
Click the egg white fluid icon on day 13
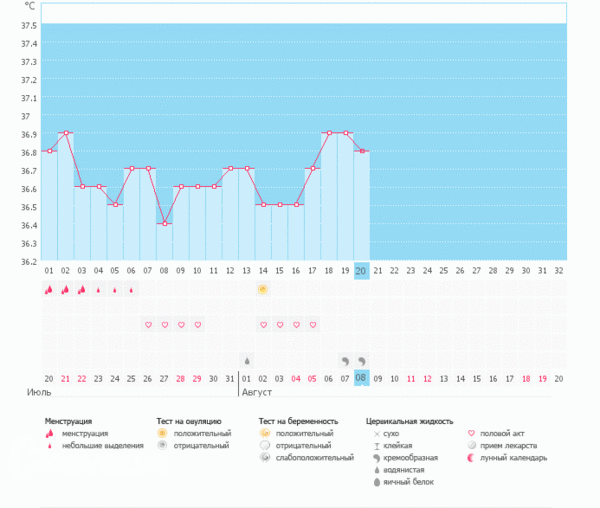246,360
